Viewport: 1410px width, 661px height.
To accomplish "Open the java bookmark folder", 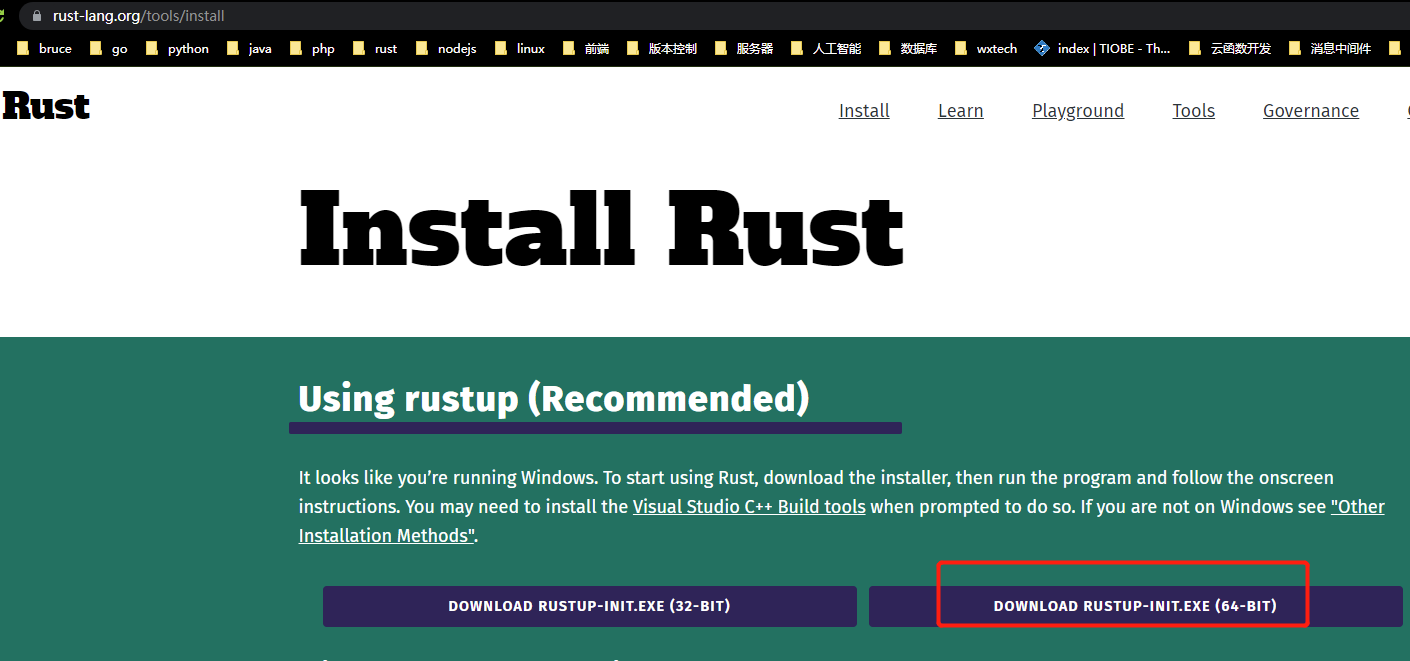I will pos(249,48).
